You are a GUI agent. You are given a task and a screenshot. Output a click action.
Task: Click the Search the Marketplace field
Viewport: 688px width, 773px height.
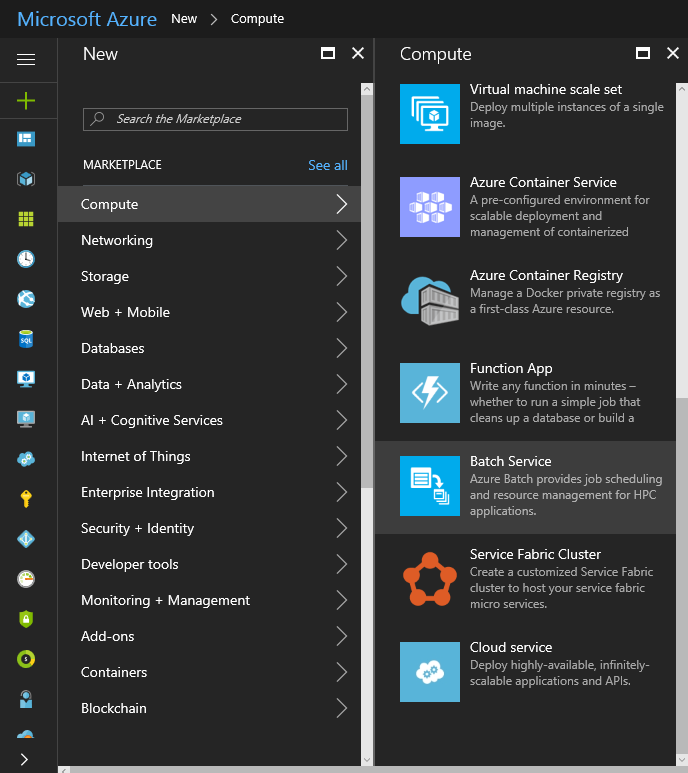pos(215,119)
